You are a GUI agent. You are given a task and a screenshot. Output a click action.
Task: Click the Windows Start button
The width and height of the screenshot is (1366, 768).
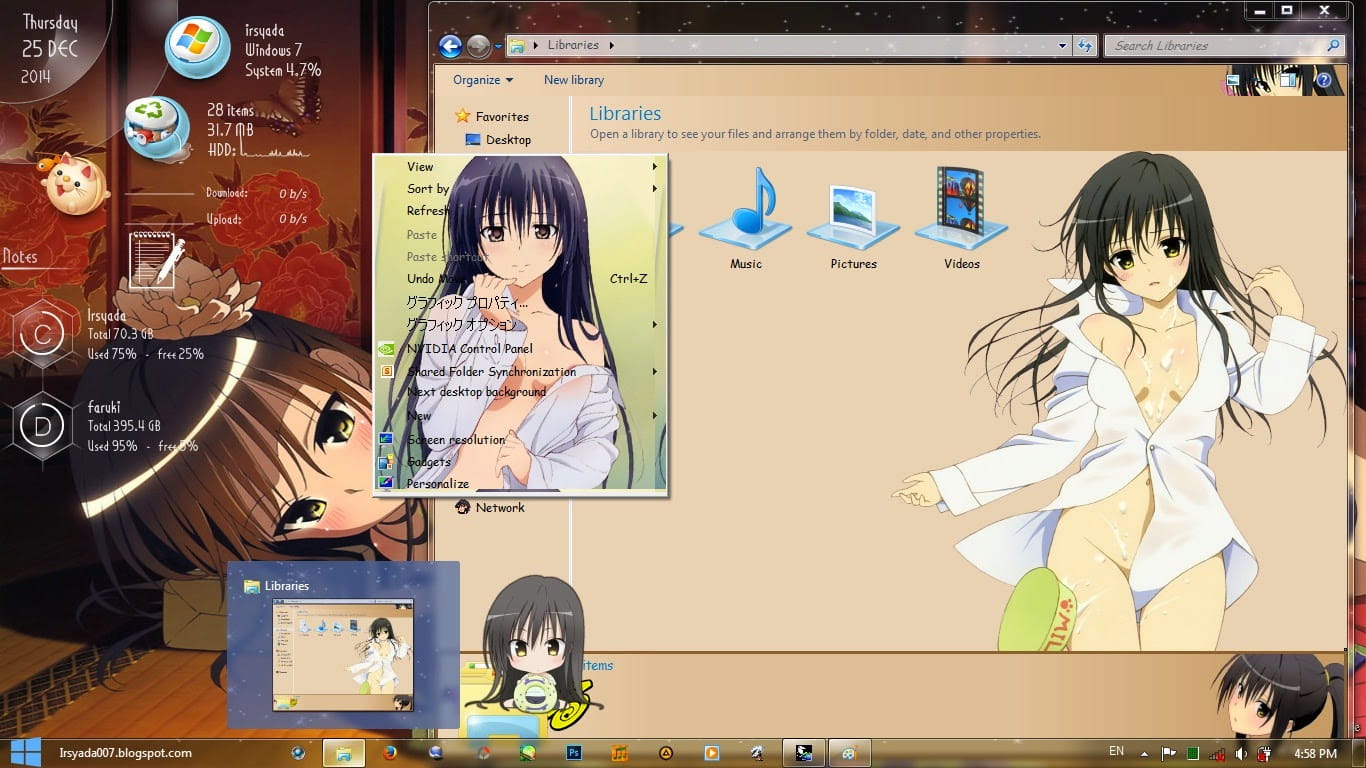coord(25,753)
